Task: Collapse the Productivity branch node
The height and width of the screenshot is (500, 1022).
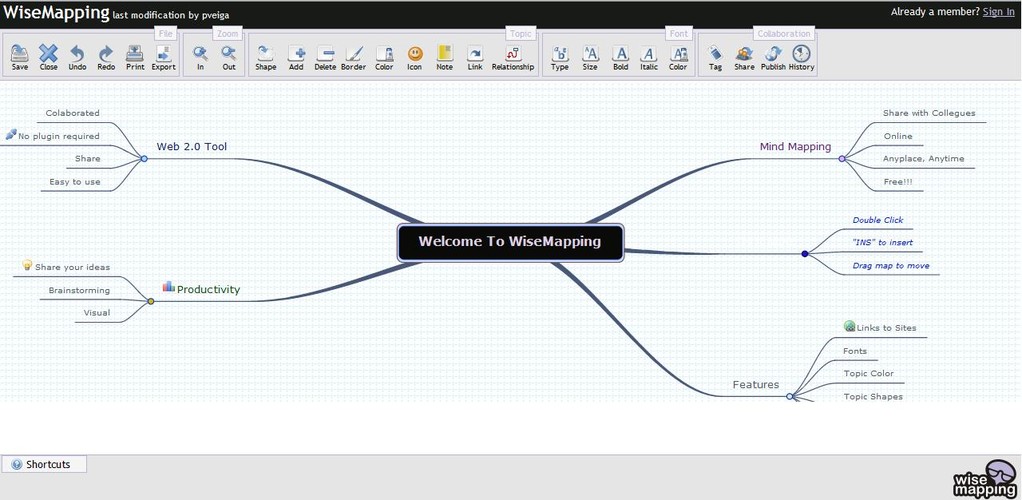Action: [151, 301]
